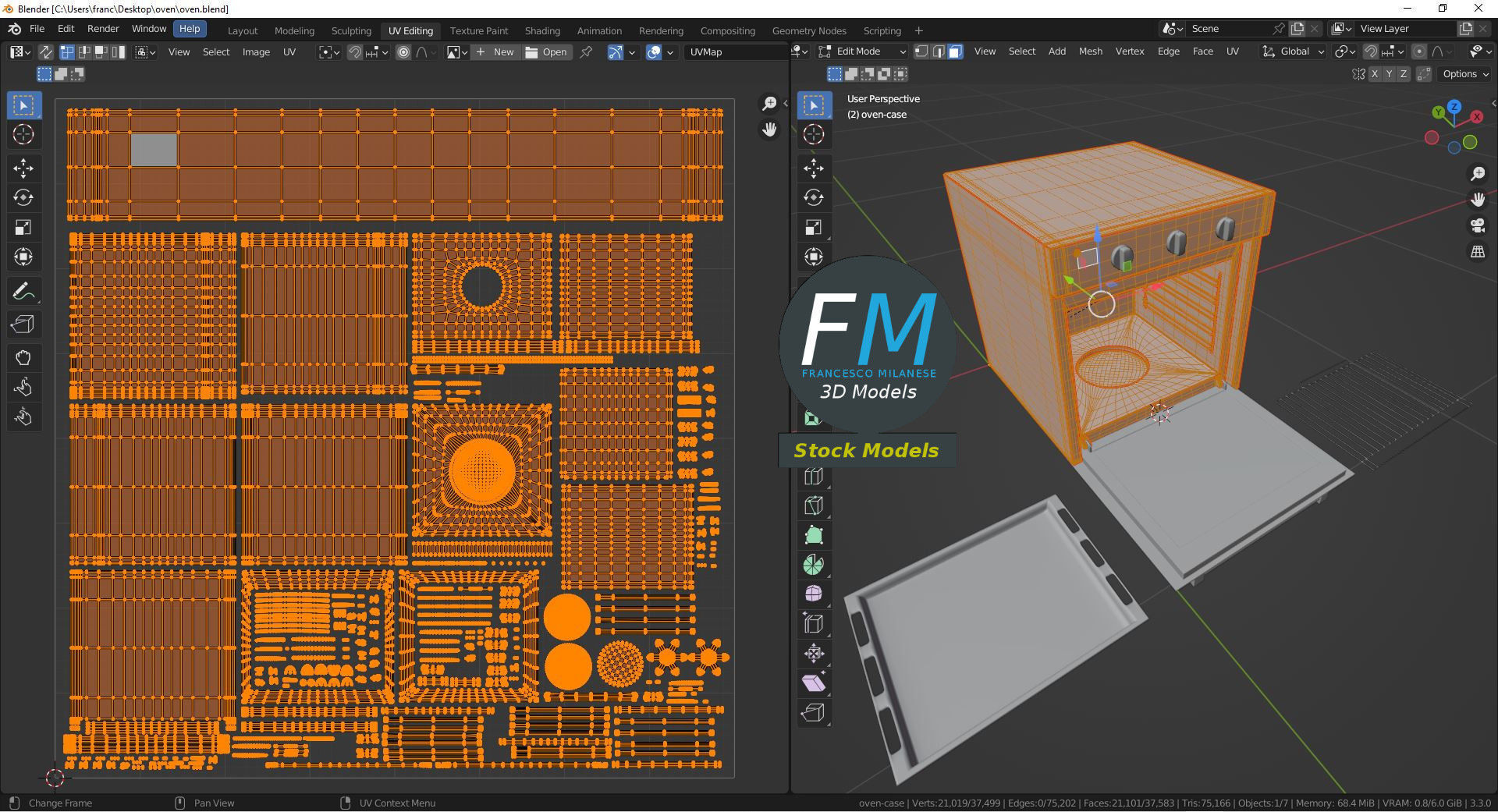1498x812 pixels.
Task: Open the Global transform orientation dropdown
Action: [1294, 51]
